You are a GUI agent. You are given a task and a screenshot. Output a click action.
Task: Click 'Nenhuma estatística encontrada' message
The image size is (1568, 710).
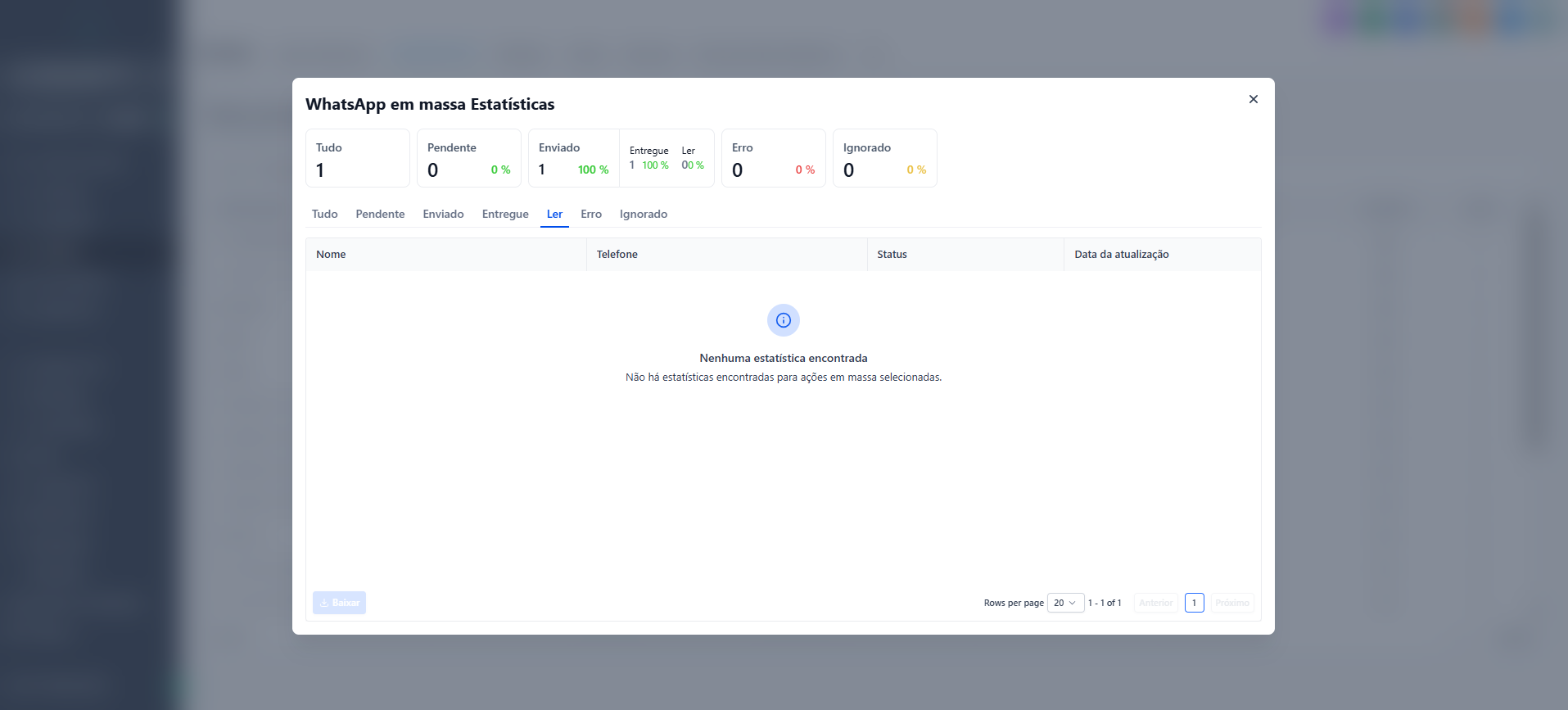pyautogui.click(x=784, y=358)
